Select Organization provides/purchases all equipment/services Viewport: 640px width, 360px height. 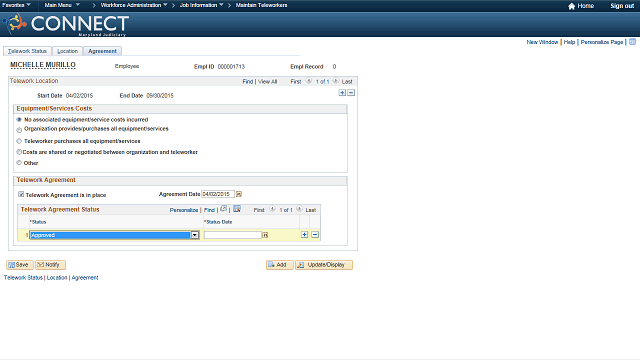click(x=19, y=130)
